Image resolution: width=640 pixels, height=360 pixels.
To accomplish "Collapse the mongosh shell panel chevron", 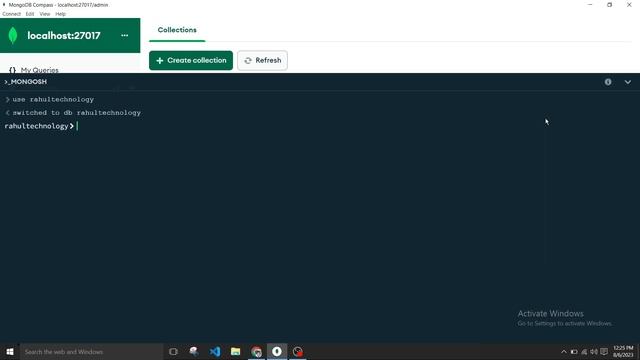I will tap(627, 82).
